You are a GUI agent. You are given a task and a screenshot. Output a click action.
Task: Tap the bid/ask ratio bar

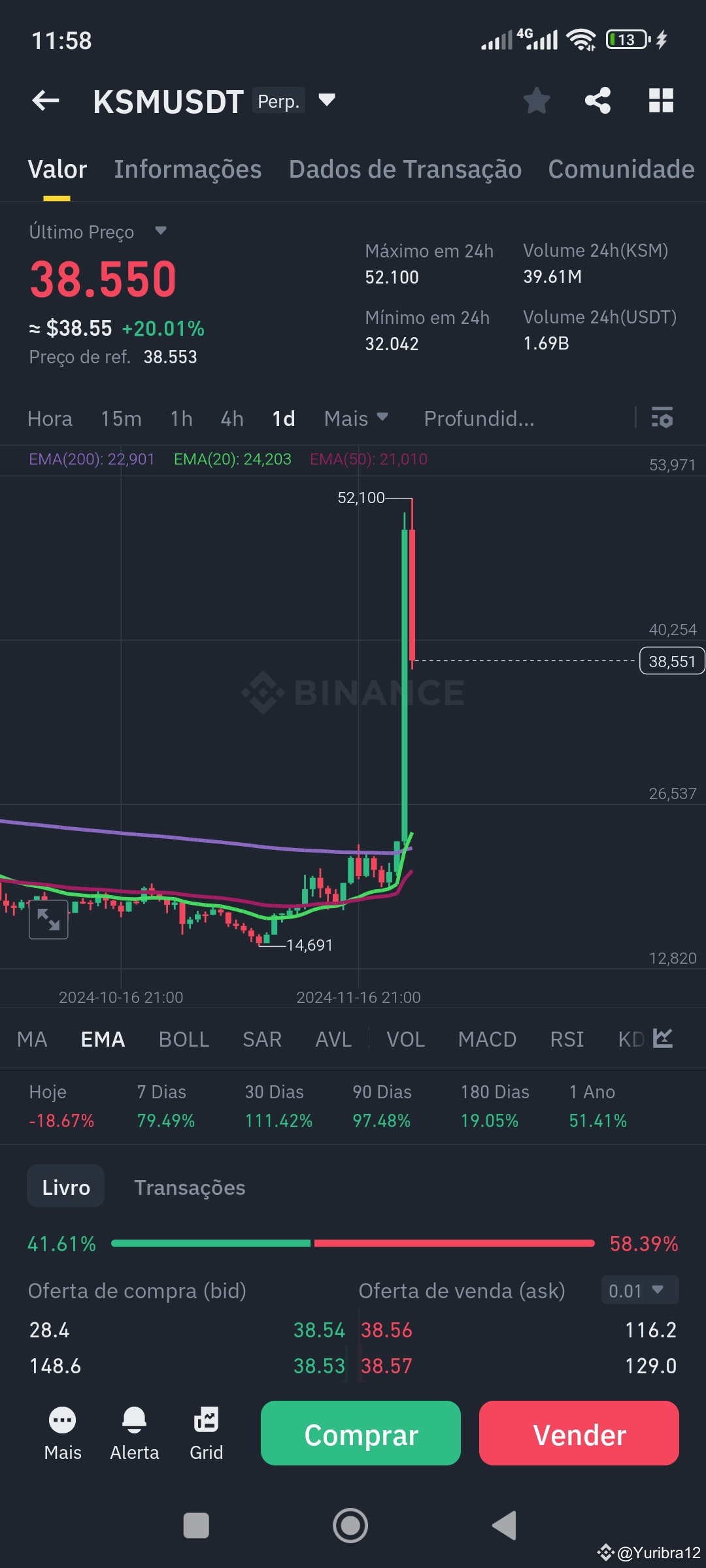pyautogui.click(x=353, y=1243)
